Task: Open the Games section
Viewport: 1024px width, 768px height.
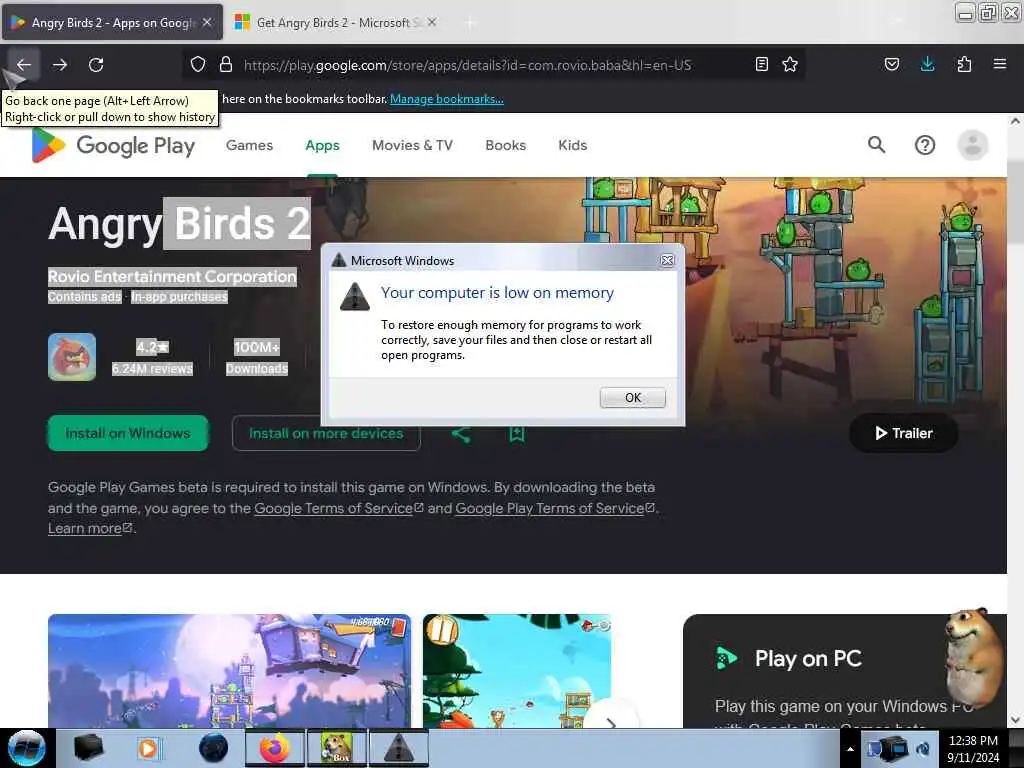Action: pos(249,145)
